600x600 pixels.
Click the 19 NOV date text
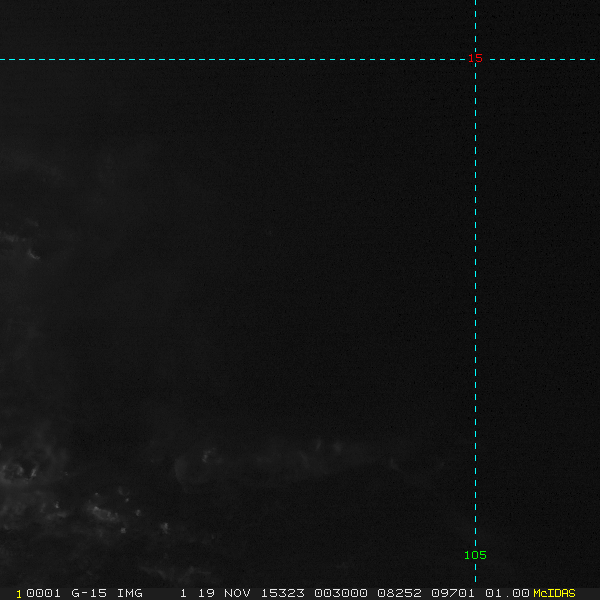(x=224, y=593)
